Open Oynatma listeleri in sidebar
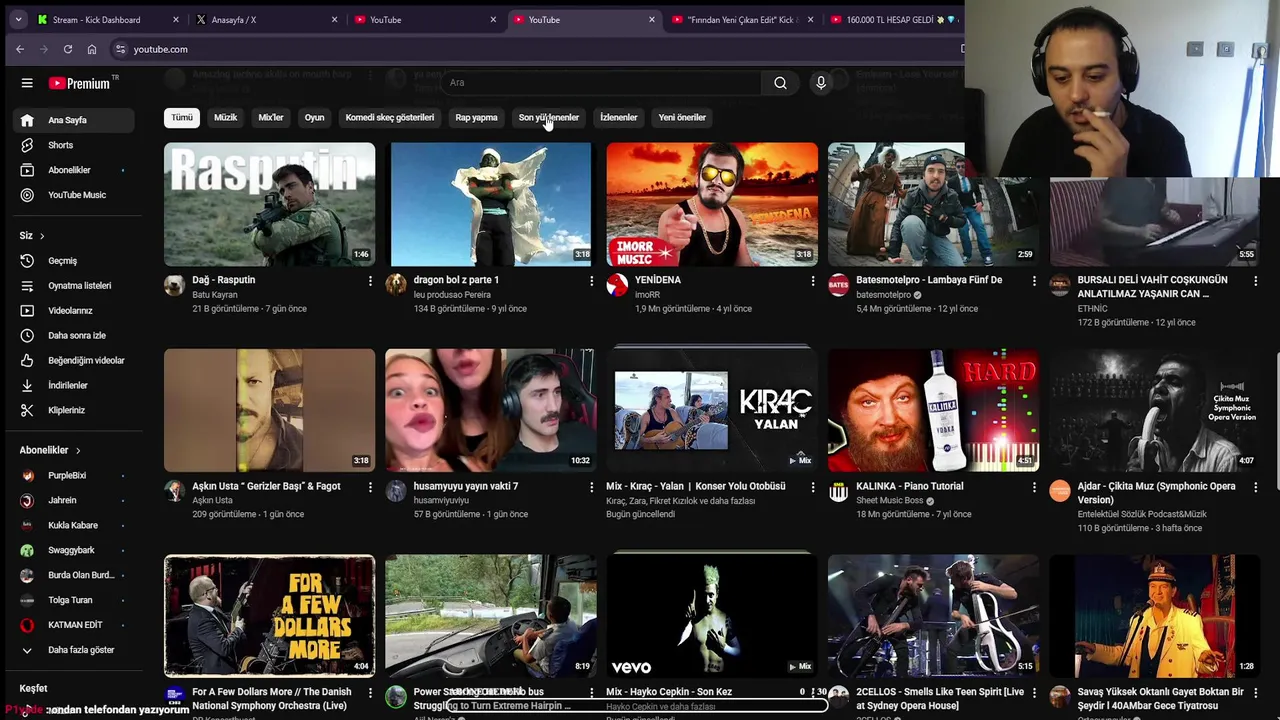This screenshot has width=1280, height=720. click(75, 286)
